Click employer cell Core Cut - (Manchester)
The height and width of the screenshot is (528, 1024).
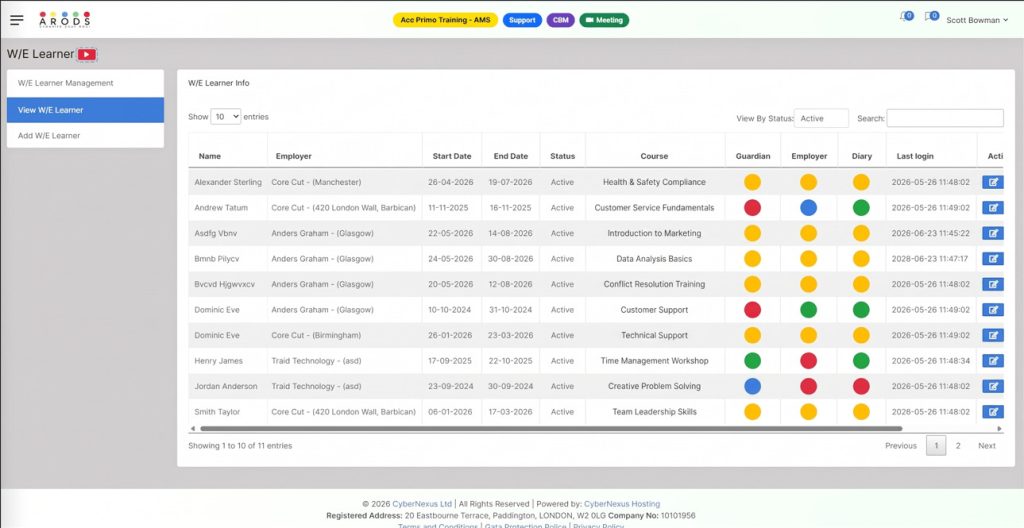(316, 182)
